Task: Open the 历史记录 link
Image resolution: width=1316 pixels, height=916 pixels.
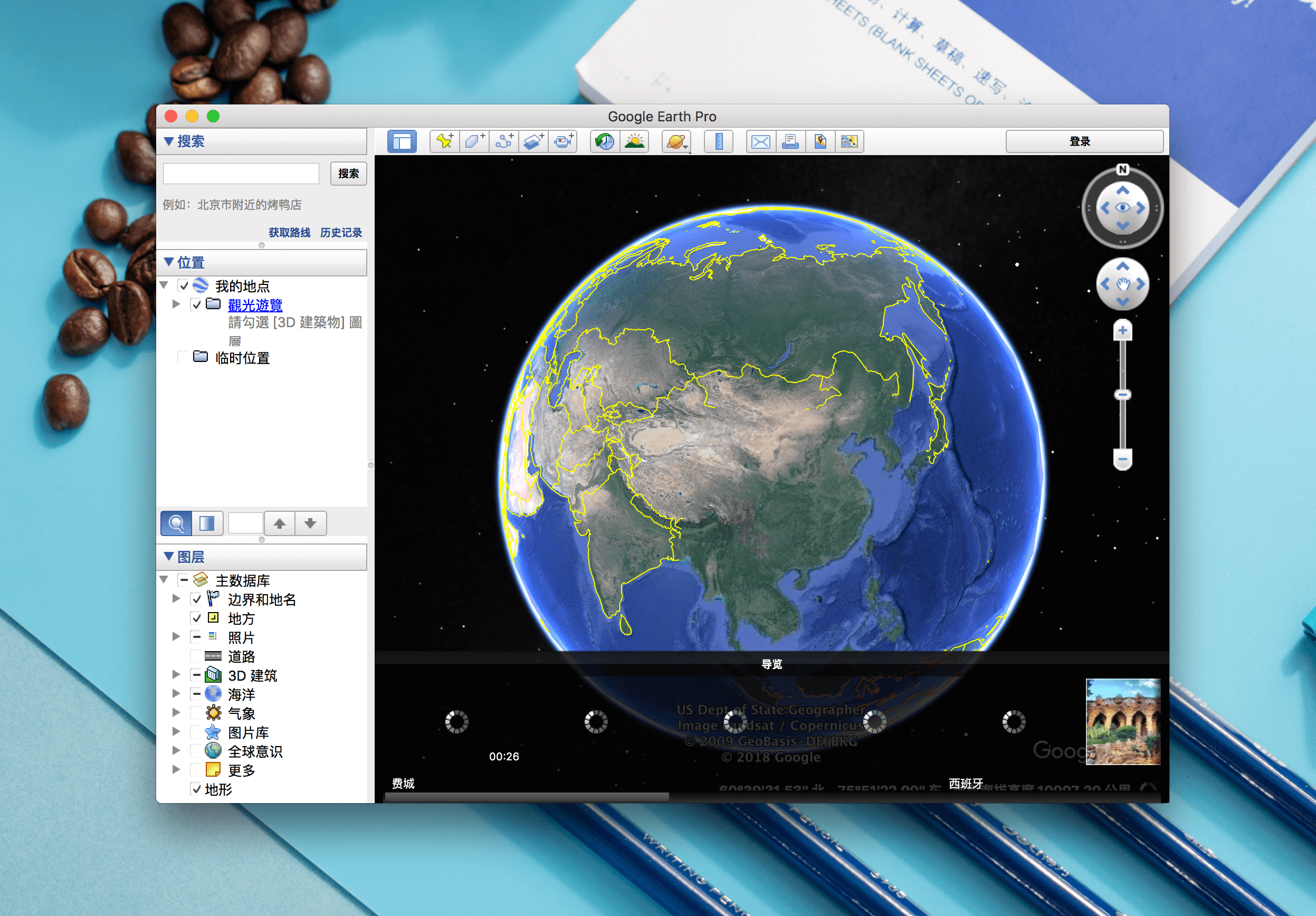Action: coord(341,232)
